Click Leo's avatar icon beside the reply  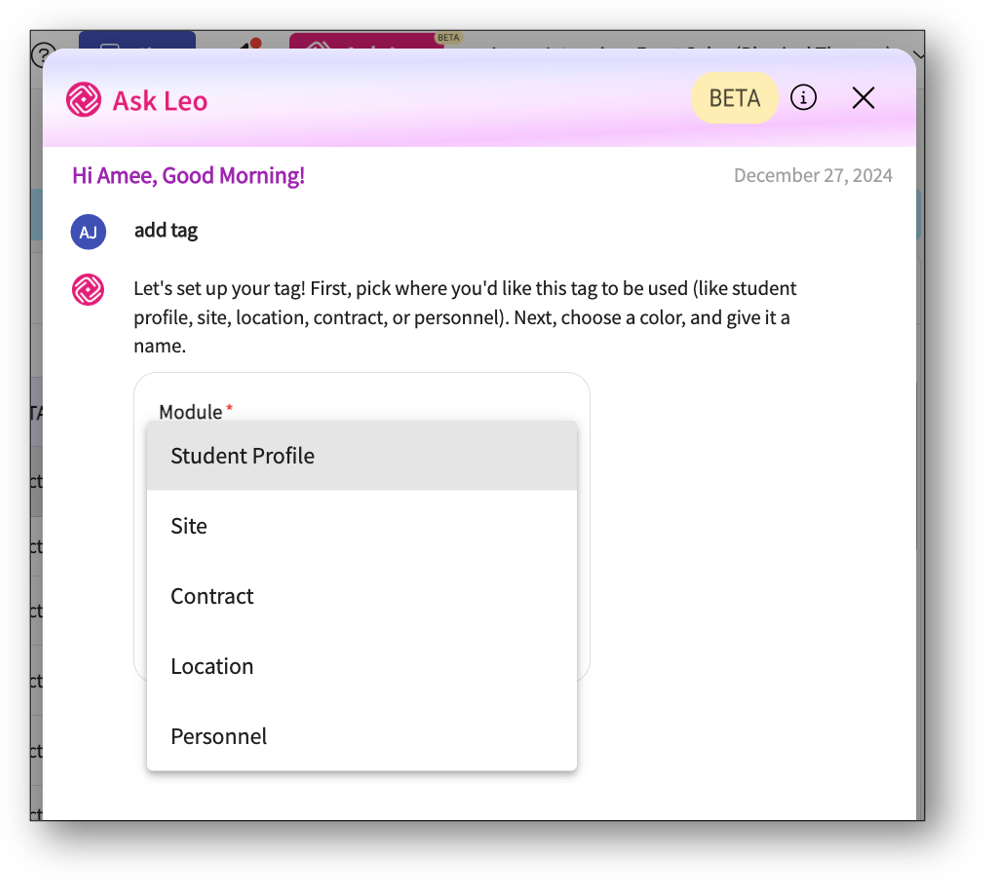point(88,290)
